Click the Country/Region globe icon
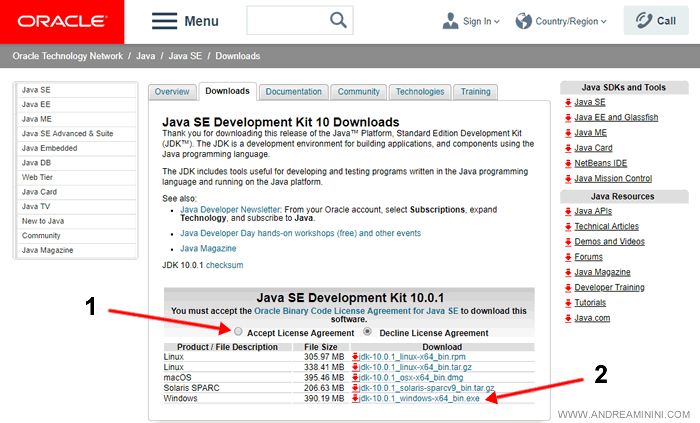This screenshot has width=700, height=423. coord(524,21)
